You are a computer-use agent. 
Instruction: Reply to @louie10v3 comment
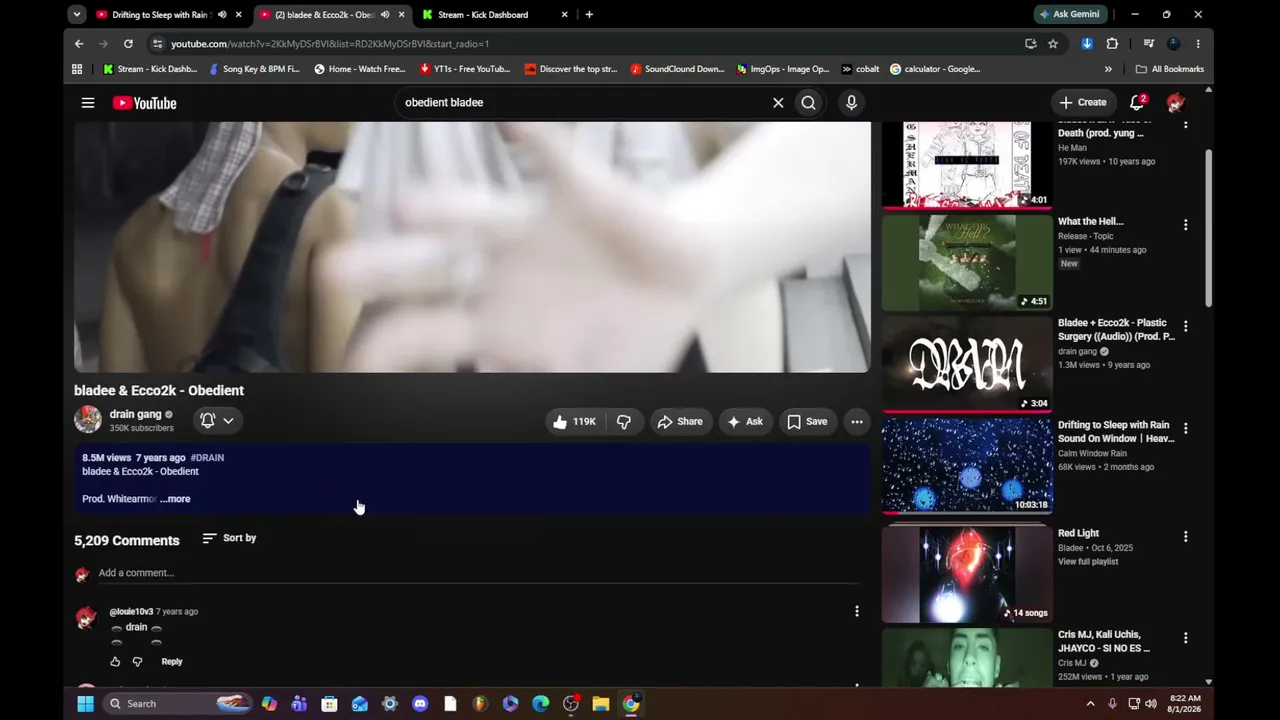click(172, 662)
